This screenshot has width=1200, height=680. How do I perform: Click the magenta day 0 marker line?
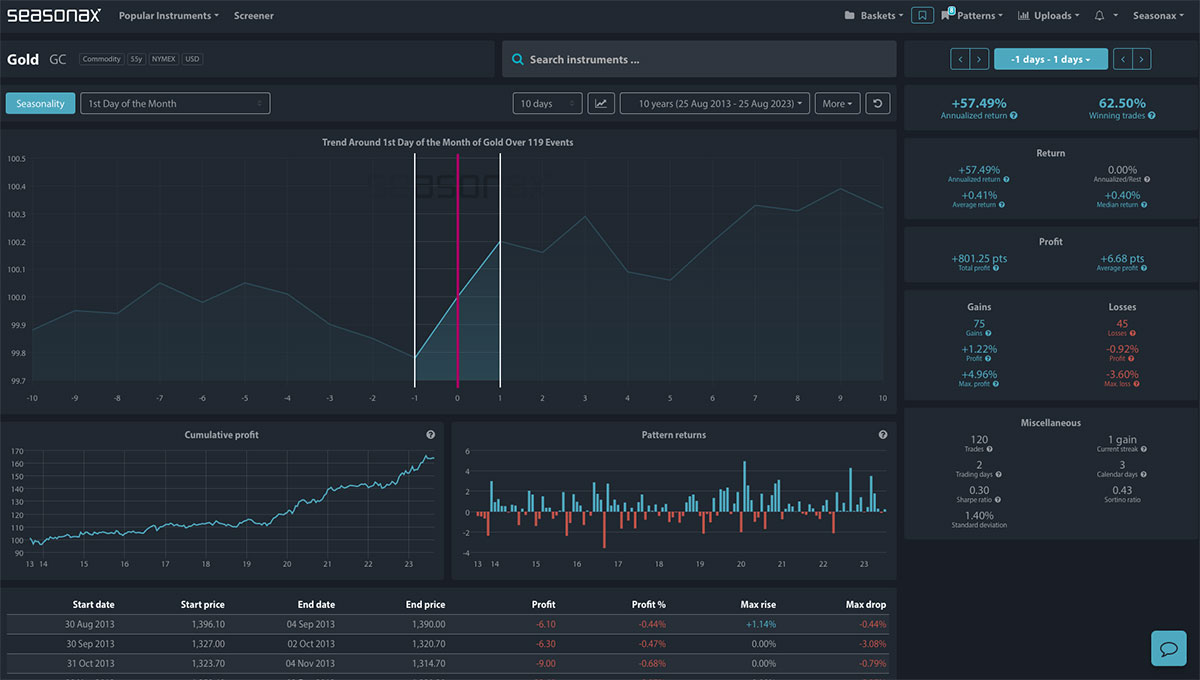(458, 270)
